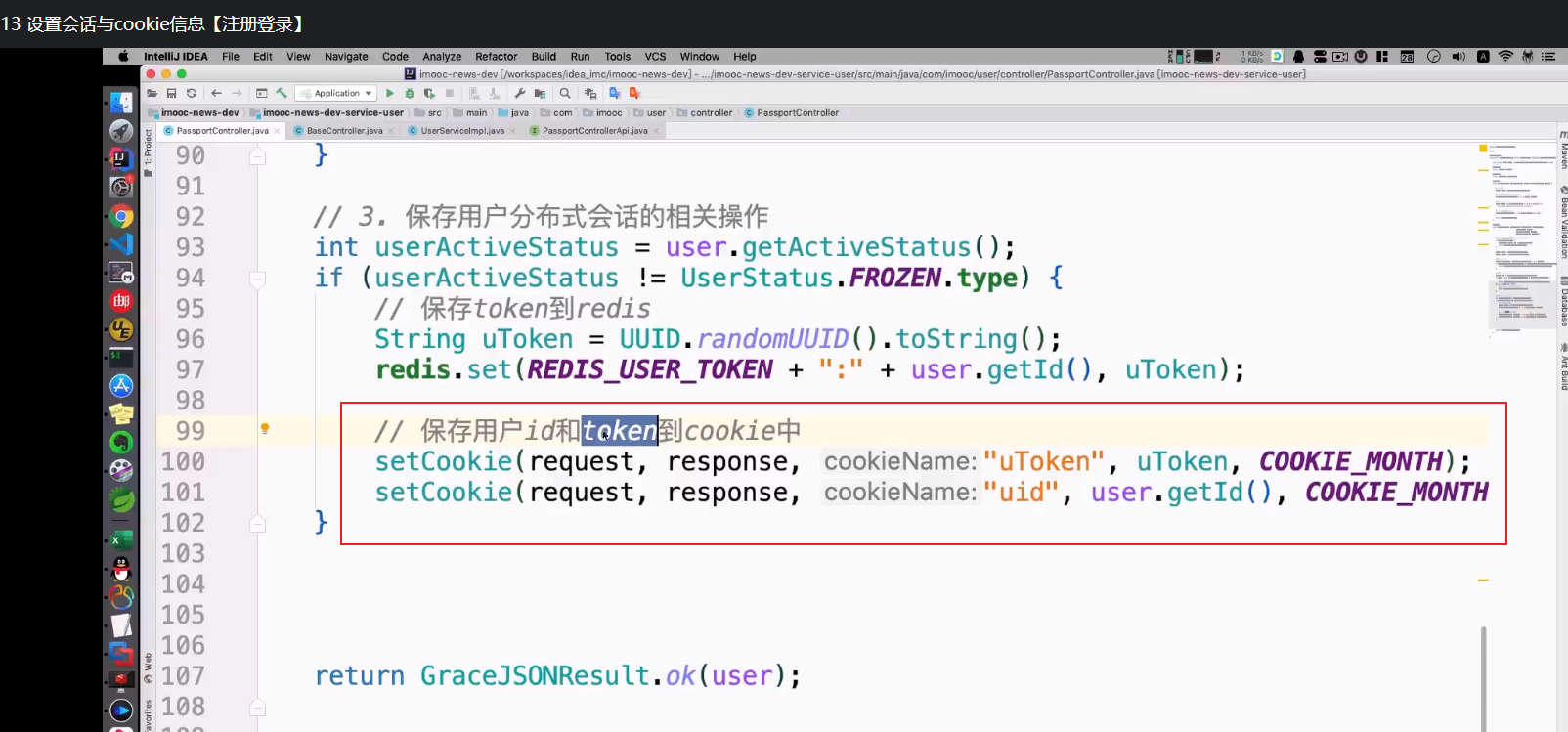Open the Navigate menu
The height and width of the screenshot is (732, 1568).
tap(346, 57)
